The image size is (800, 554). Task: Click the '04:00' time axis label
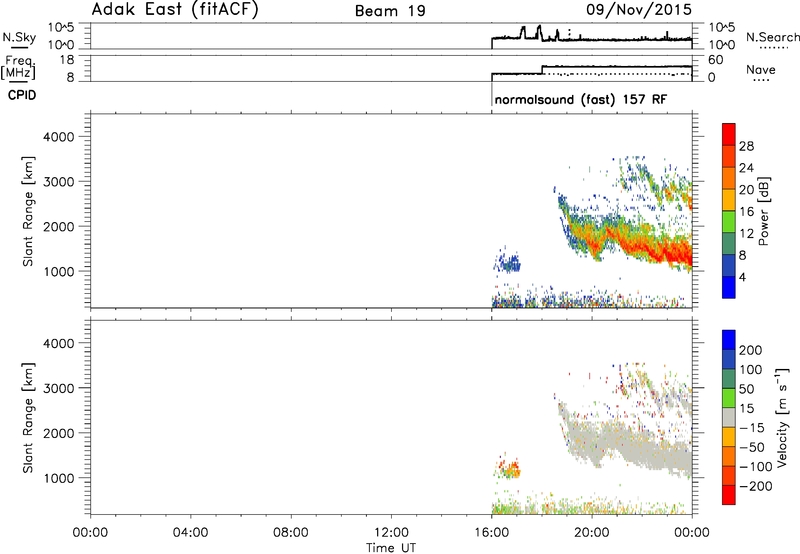click(190, 533)
